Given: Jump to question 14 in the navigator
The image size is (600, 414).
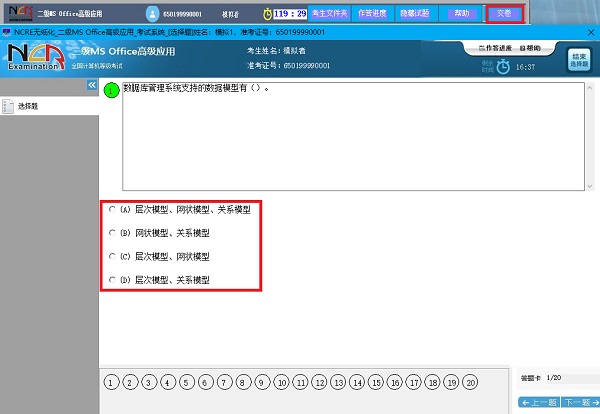Looking at the screenshot, I should (357, 382).
